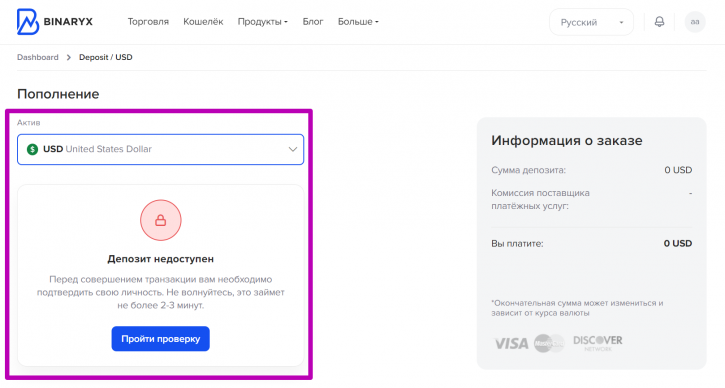
Task: Click the identity verification description text
Action: 160,292
